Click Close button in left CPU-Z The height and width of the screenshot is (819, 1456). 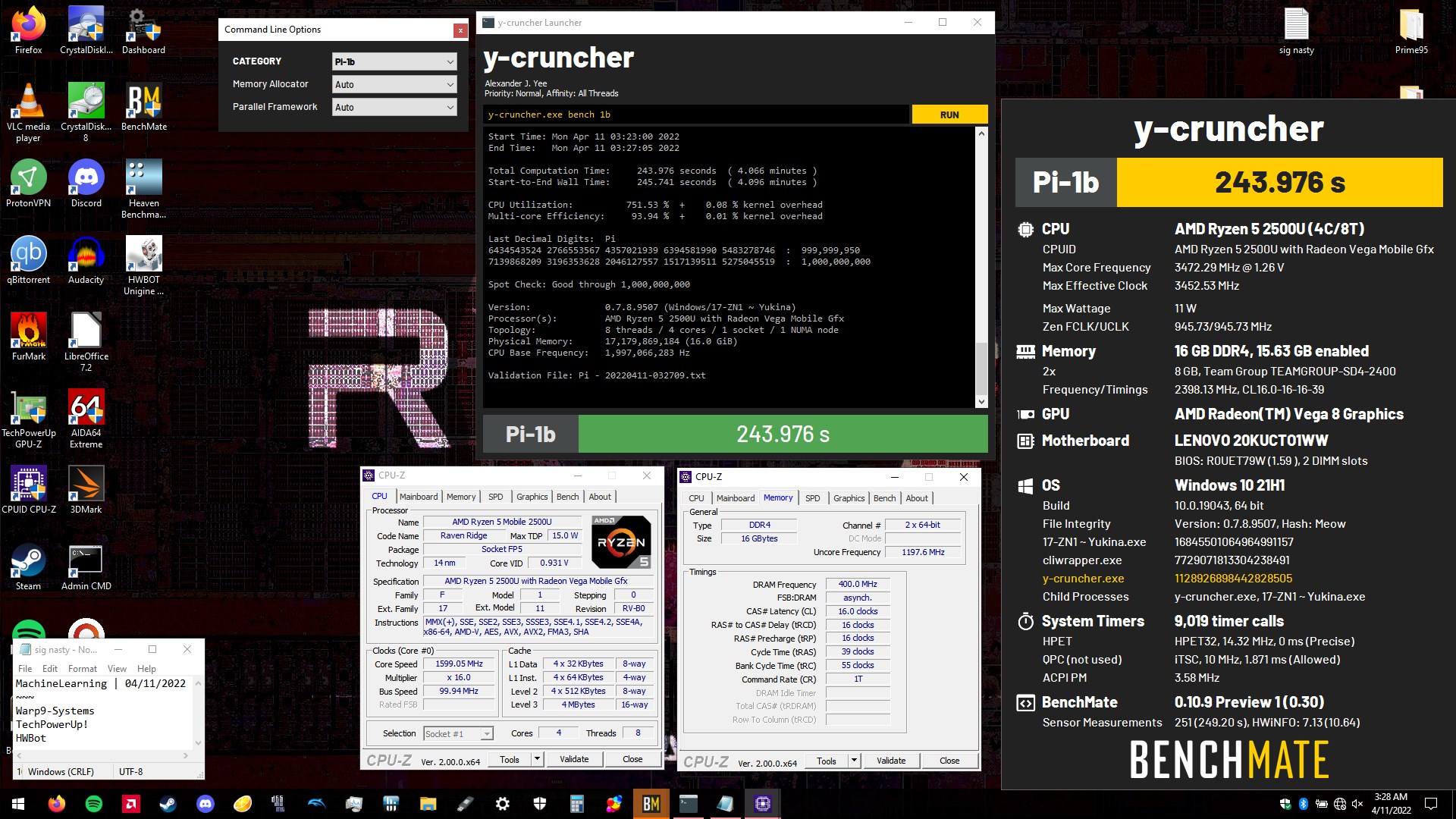(x=632, y=759)
